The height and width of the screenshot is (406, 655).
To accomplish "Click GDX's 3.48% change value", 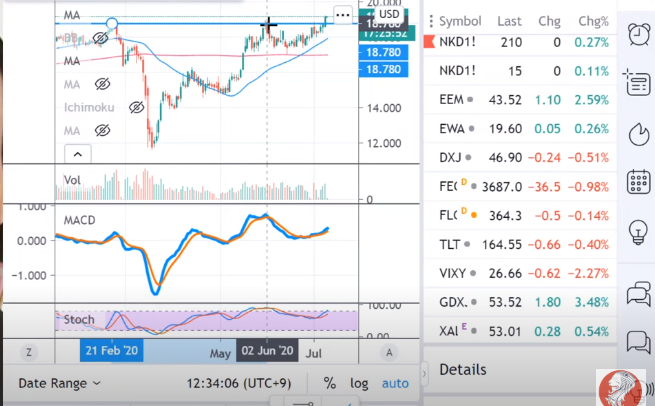I will [x=592, y=302].
